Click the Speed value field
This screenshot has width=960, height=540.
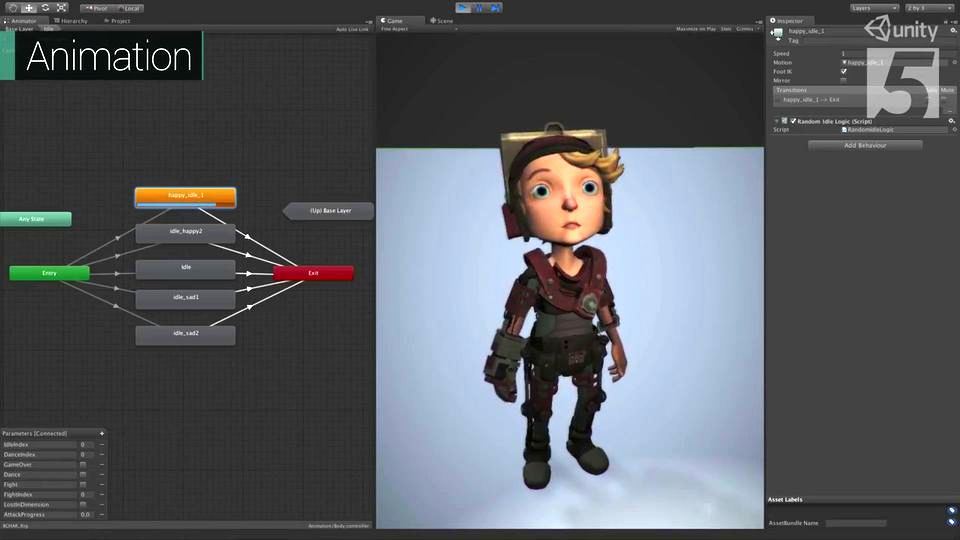click(890, 53)
